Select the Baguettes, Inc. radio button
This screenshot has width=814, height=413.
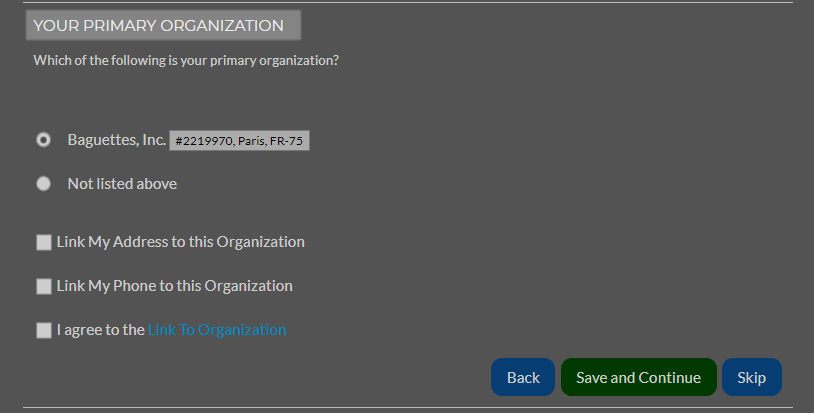[x=44, y=140]
